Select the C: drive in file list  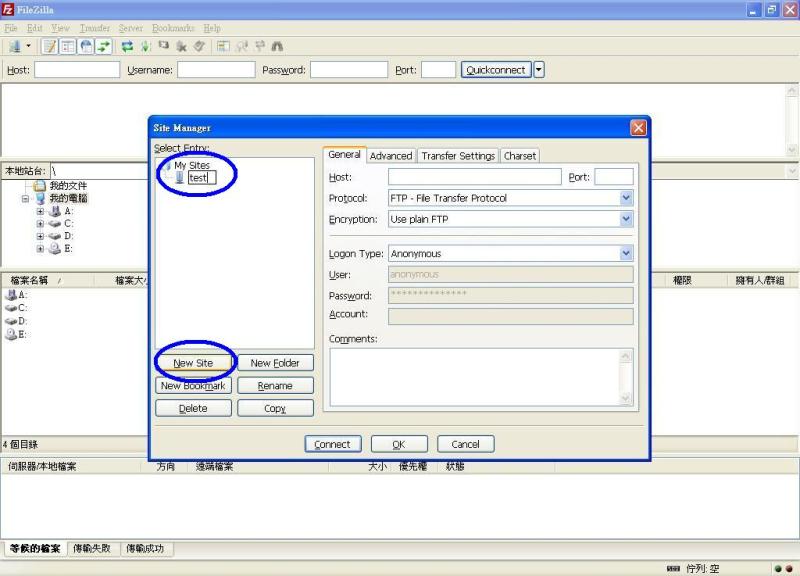[x=16, y=308]
